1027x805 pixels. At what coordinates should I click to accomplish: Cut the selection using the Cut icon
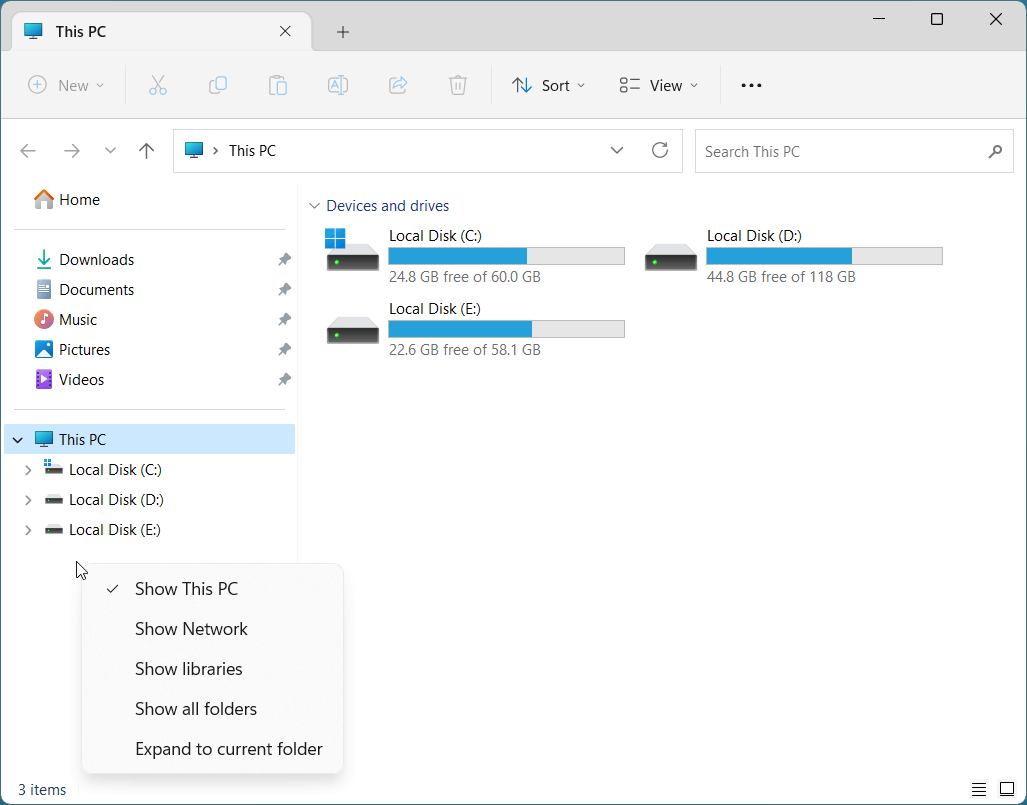point(158,85)
